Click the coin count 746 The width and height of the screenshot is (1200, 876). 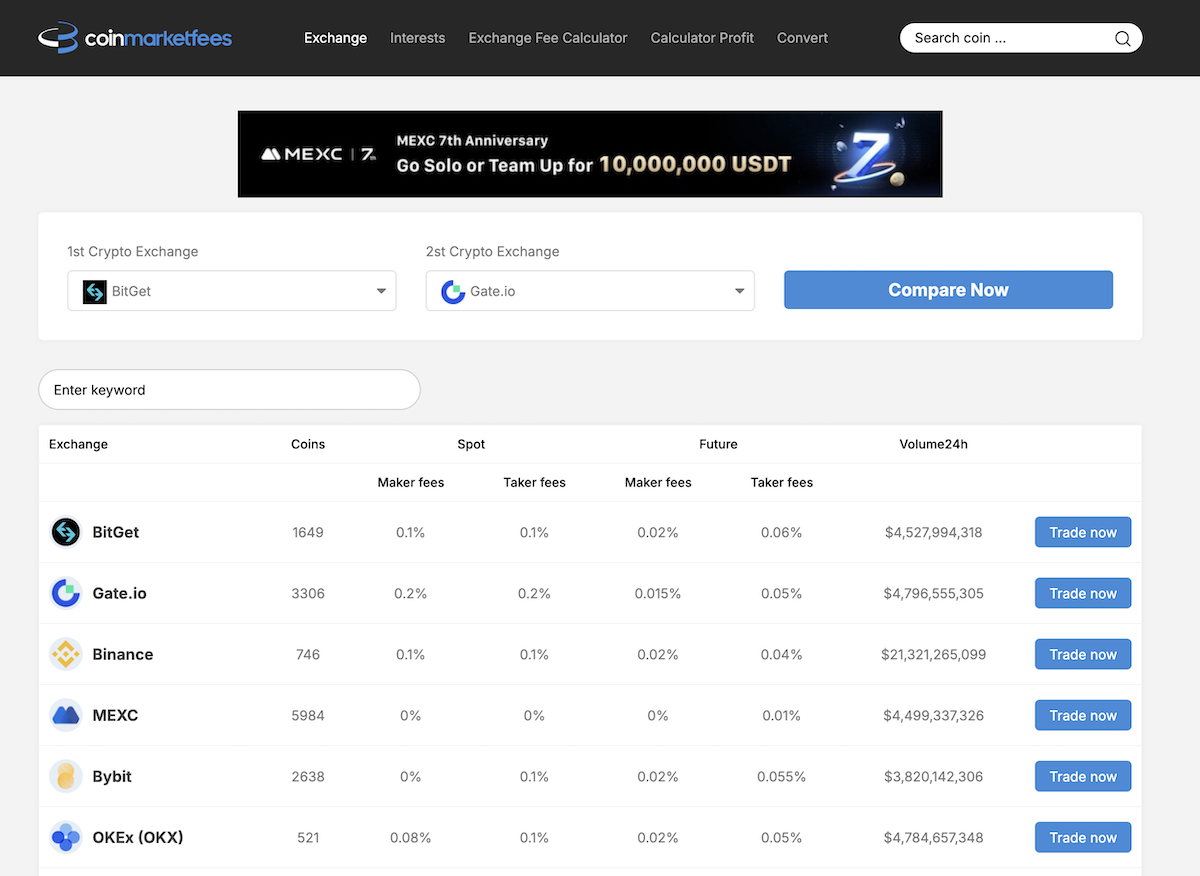coord(308,654)
